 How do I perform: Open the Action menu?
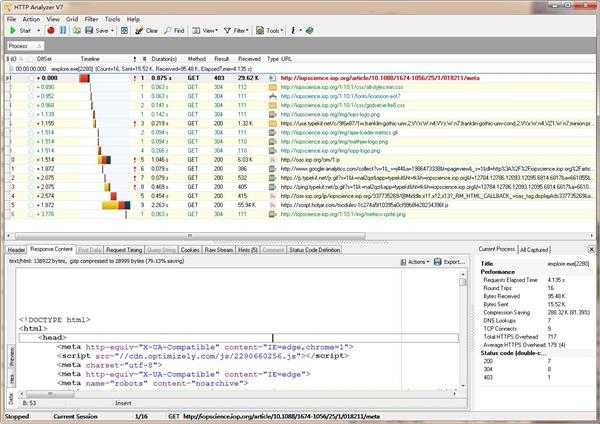[x=31, y=19]
